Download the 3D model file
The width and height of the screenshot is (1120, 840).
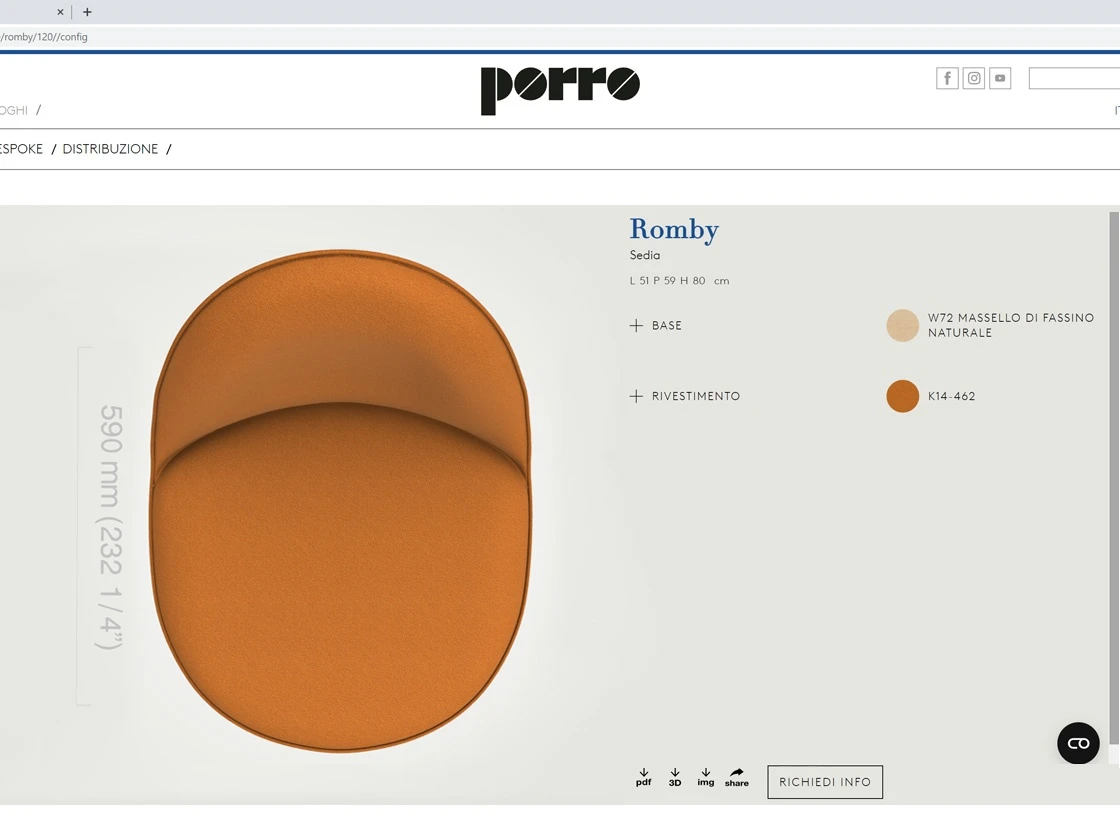pyautogui.click(x=675, y=777)
